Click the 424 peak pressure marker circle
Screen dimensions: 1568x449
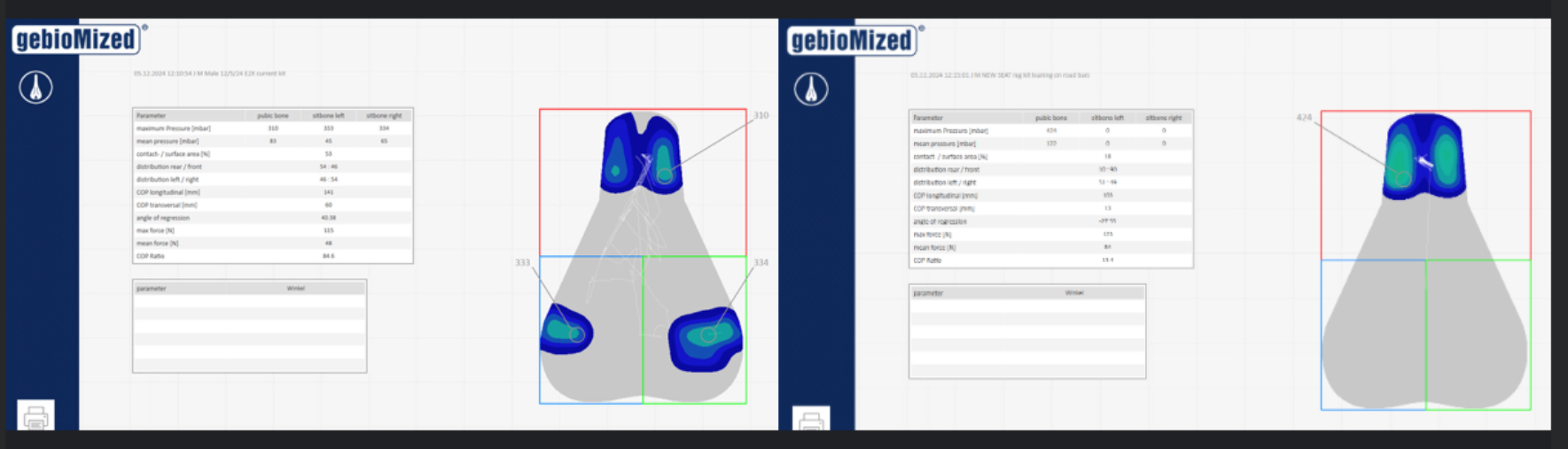[x=1402, y=179]
